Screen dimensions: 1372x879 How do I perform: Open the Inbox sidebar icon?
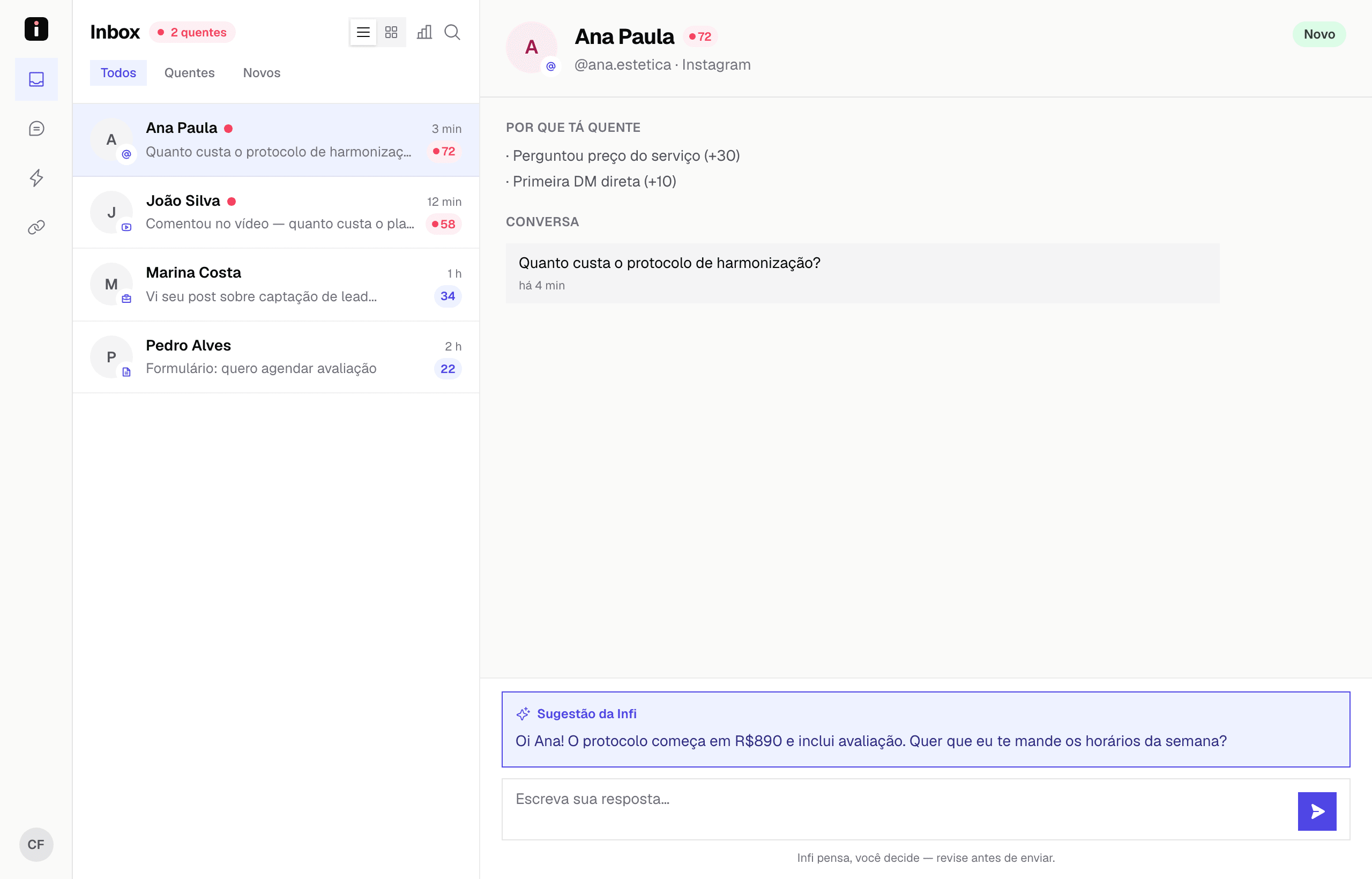point(36,79)
